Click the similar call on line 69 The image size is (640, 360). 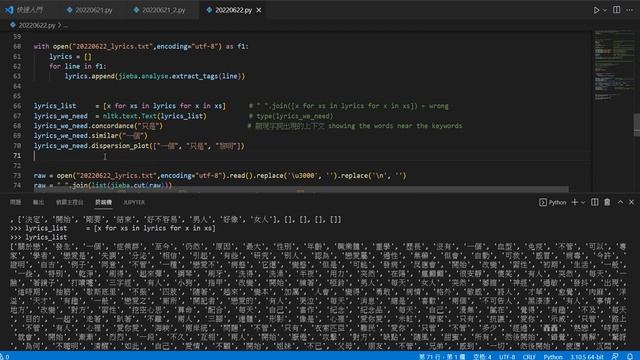91,136
